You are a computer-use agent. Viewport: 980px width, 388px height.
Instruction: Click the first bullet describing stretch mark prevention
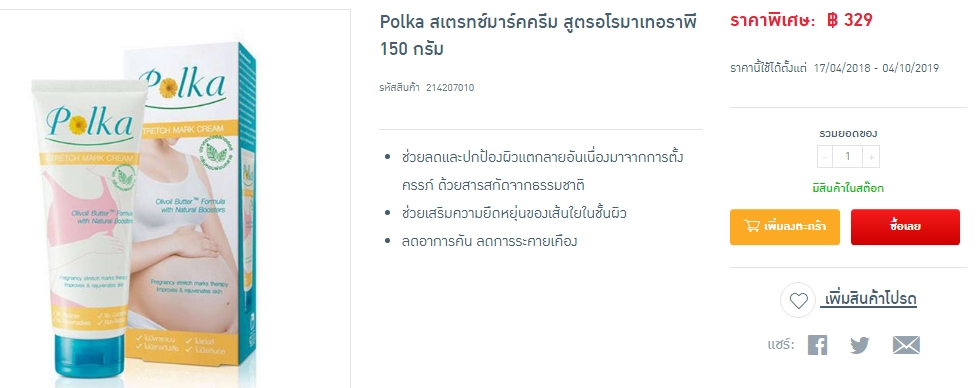[x=542, y=171]
